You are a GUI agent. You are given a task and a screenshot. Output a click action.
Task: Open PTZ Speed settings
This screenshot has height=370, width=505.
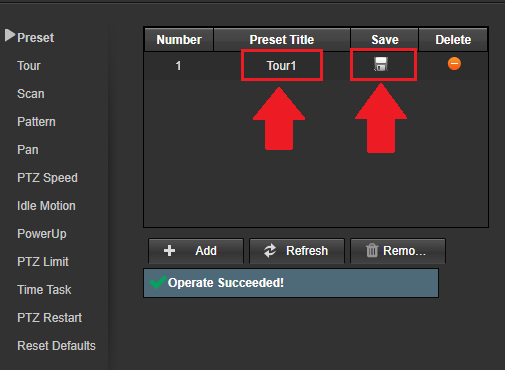pos(47,178)
